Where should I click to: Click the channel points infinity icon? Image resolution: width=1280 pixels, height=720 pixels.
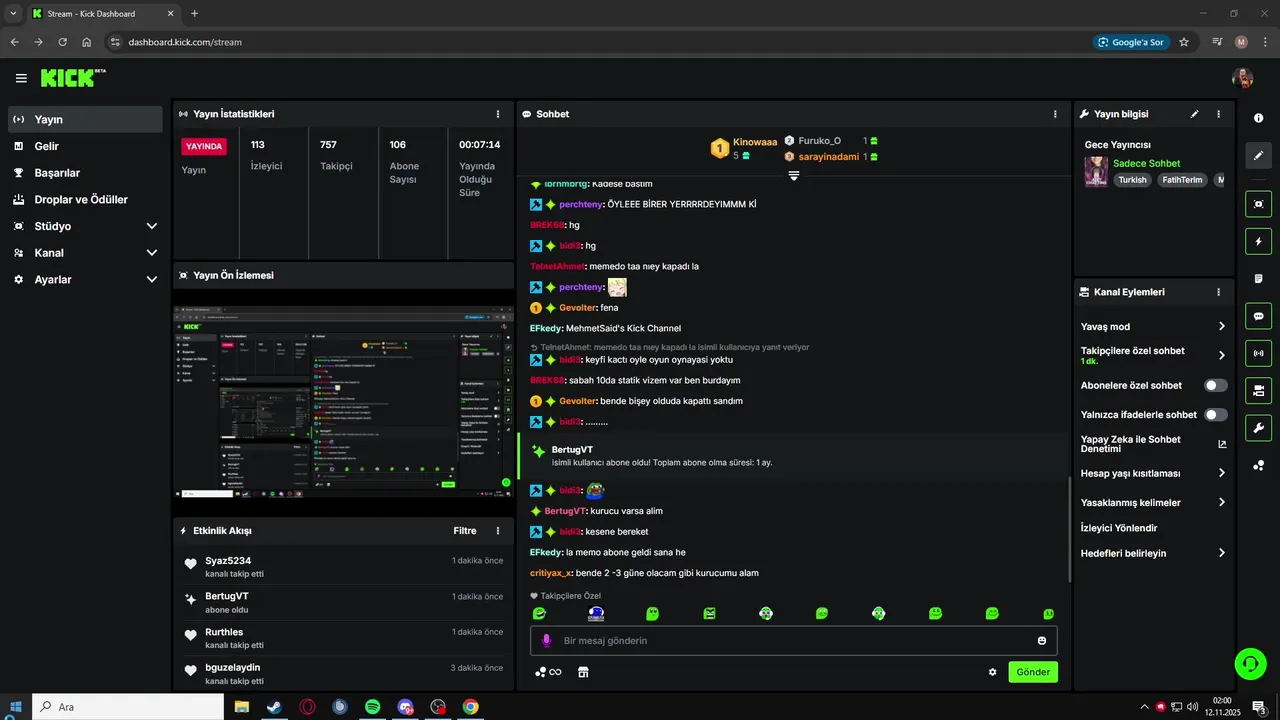[x=548, y=672]
